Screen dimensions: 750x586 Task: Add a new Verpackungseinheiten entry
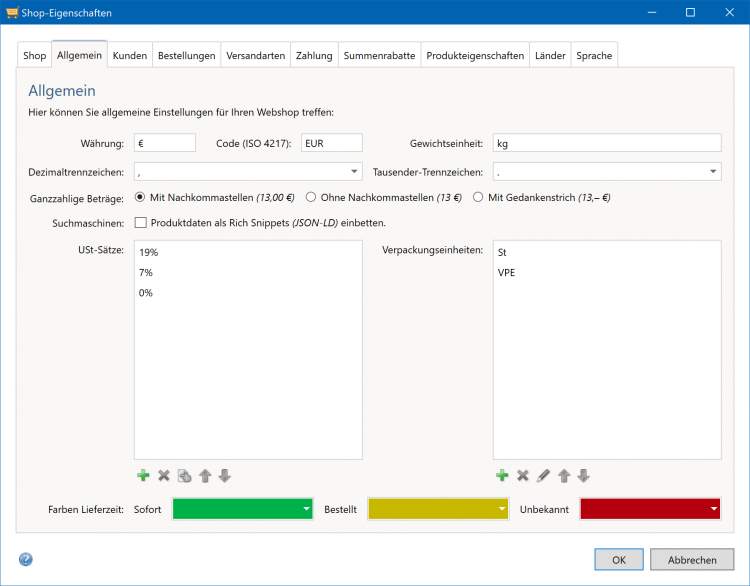(x=503, y=476)
